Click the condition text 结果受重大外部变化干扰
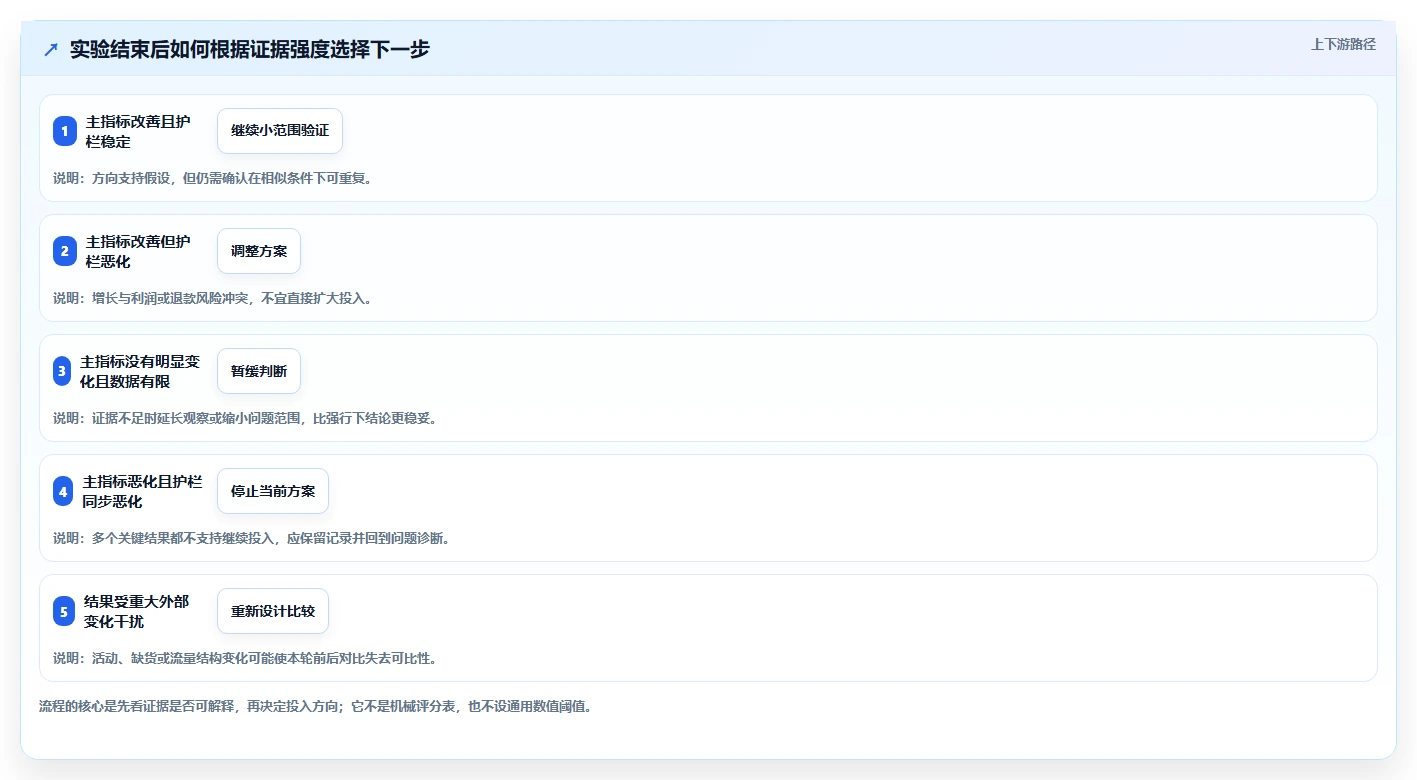The image size is (1417, 780). click(137, 611)
